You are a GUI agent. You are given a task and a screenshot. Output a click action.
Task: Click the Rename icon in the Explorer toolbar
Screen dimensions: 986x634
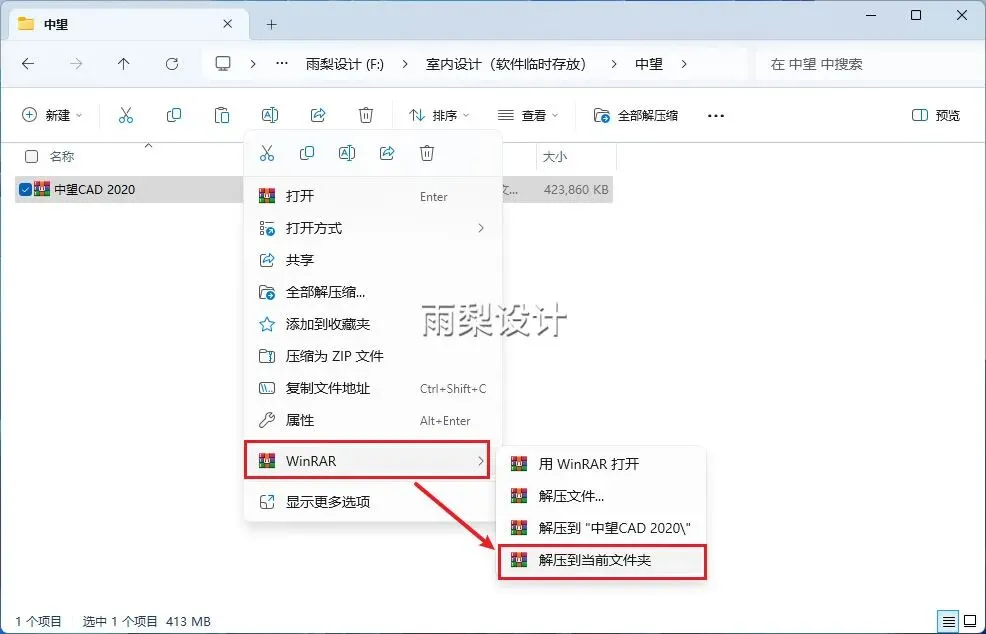270,115
